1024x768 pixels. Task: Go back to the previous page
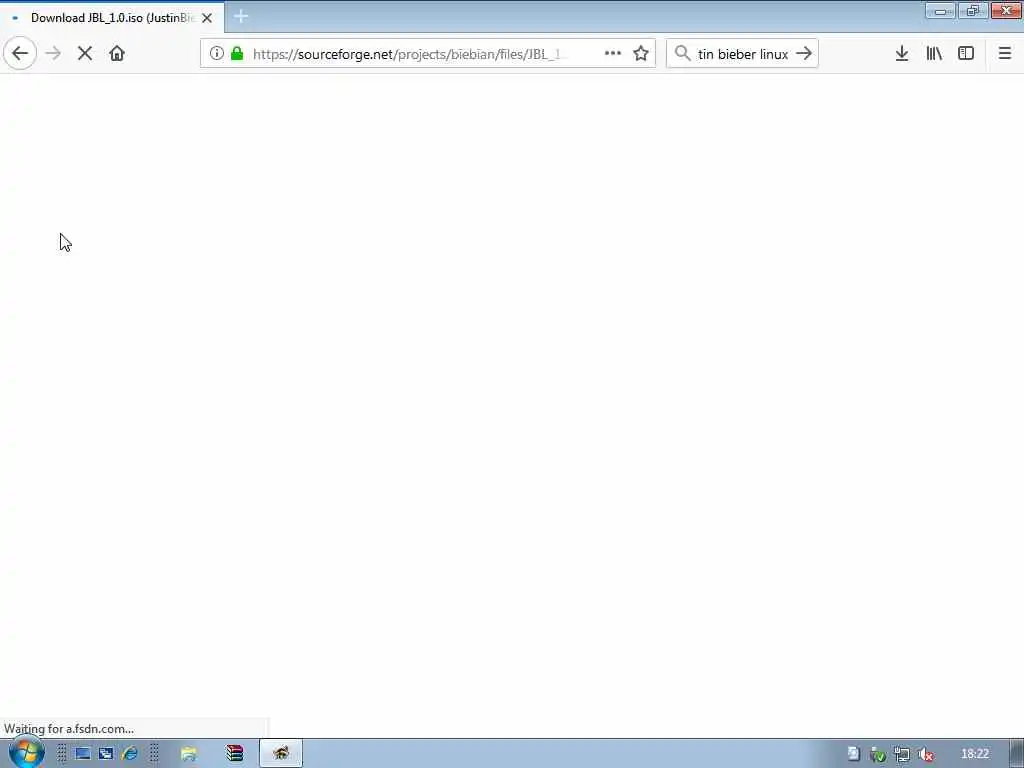tap(20, 54)
